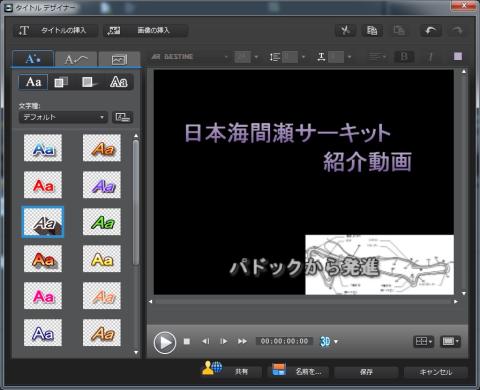Click the preset list scroll-up arrow
Viewport: 480px width, 390px height.
click(136, 136)
